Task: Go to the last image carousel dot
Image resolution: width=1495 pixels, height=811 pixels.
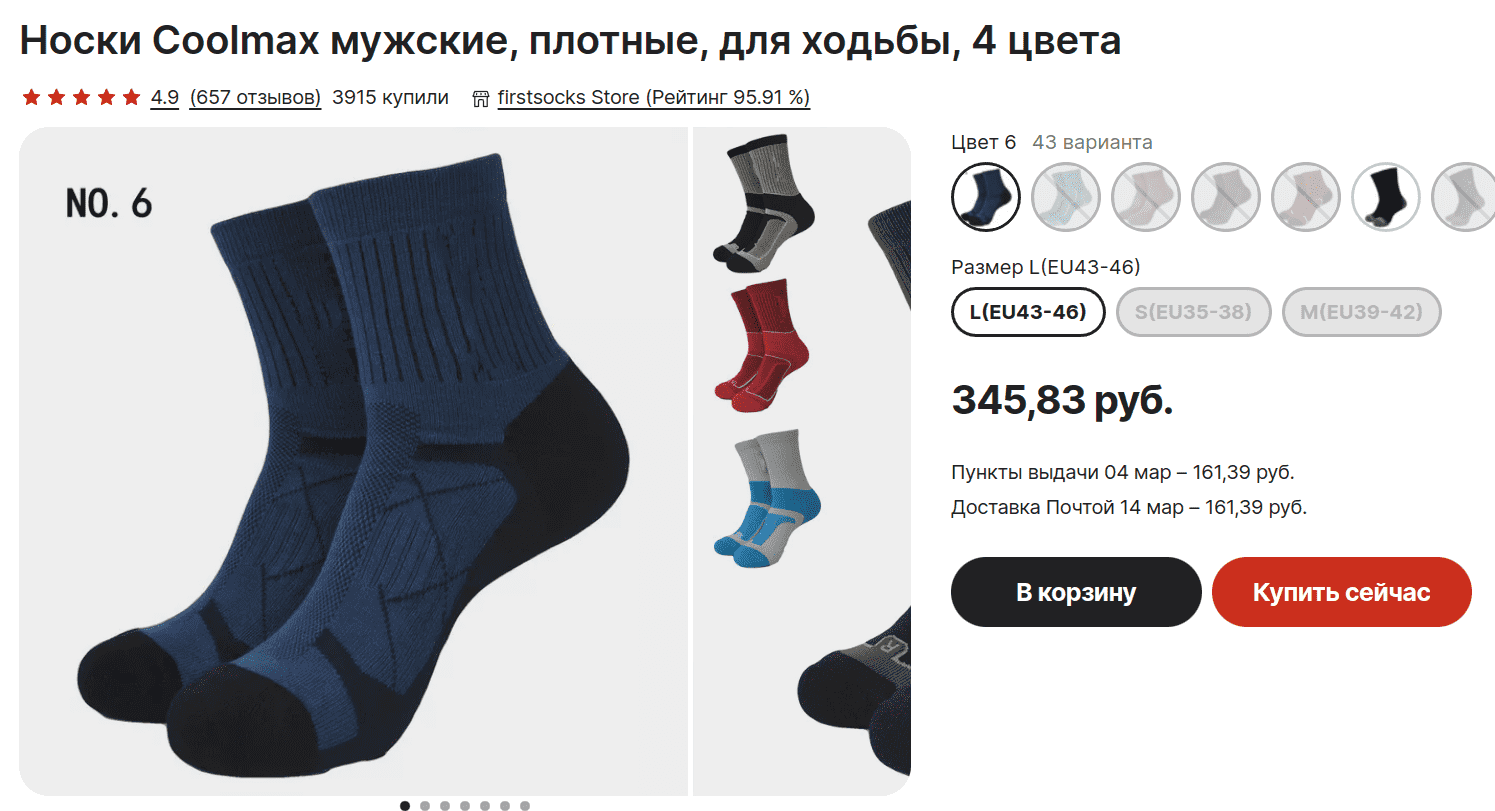Action: [x=525, y=805]
